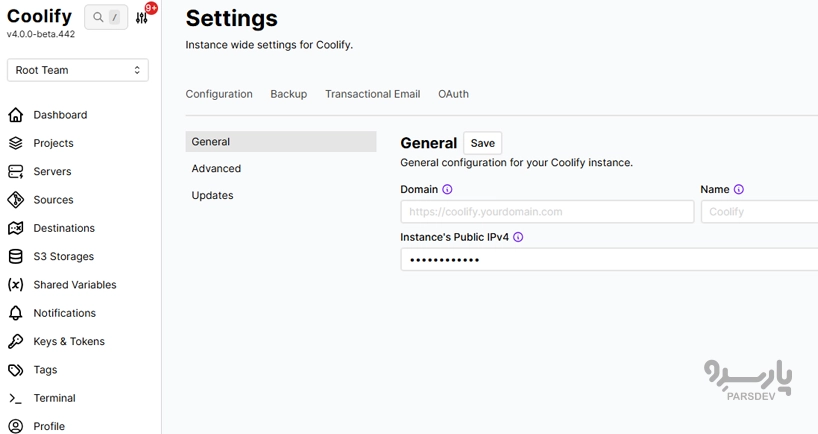The height and width of the screenshot is (434, 818).
Task: Open the Transactional Email tab
Action: (372, 94)
